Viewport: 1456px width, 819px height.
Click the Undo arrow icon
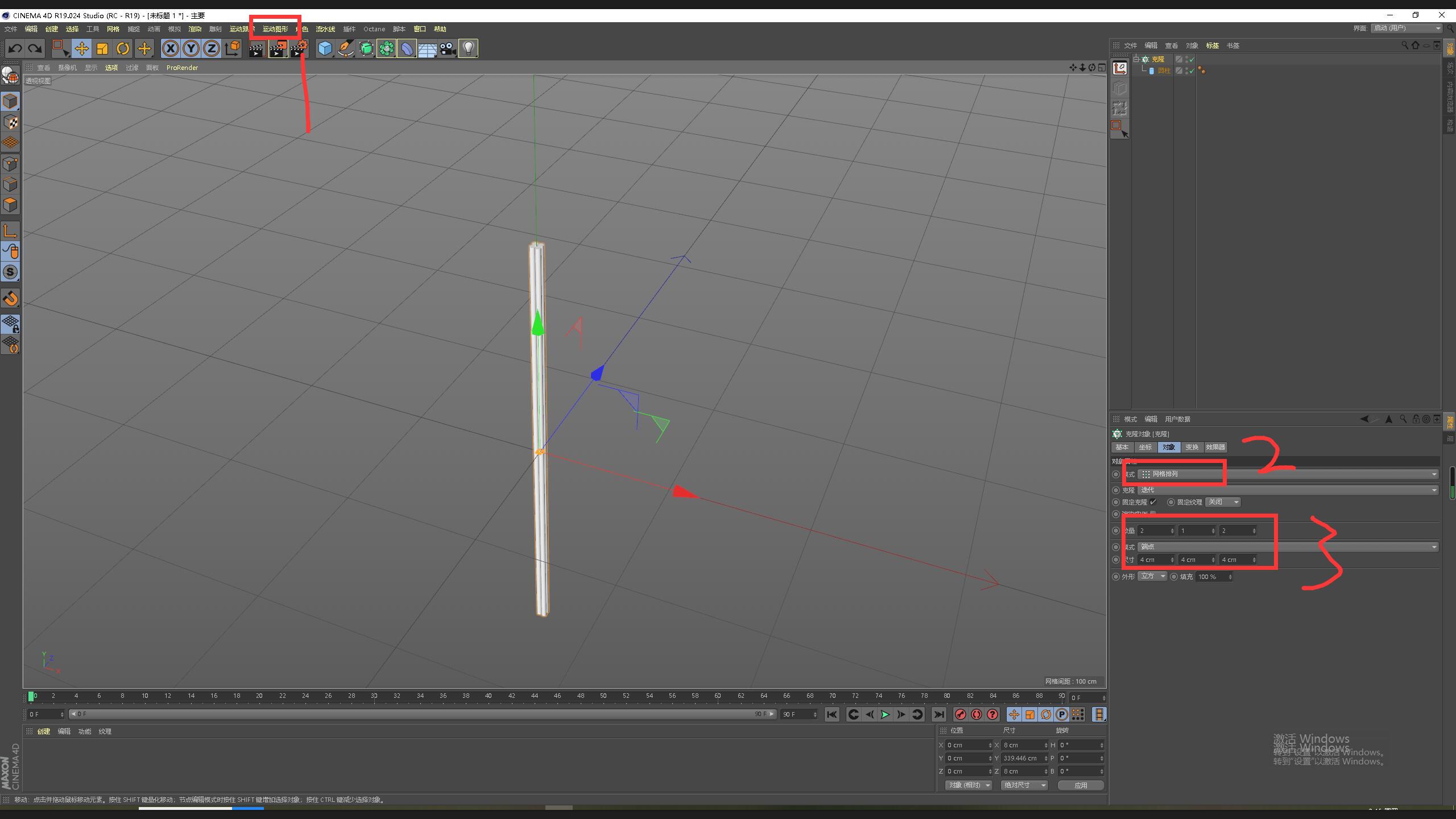coord(15,49)
